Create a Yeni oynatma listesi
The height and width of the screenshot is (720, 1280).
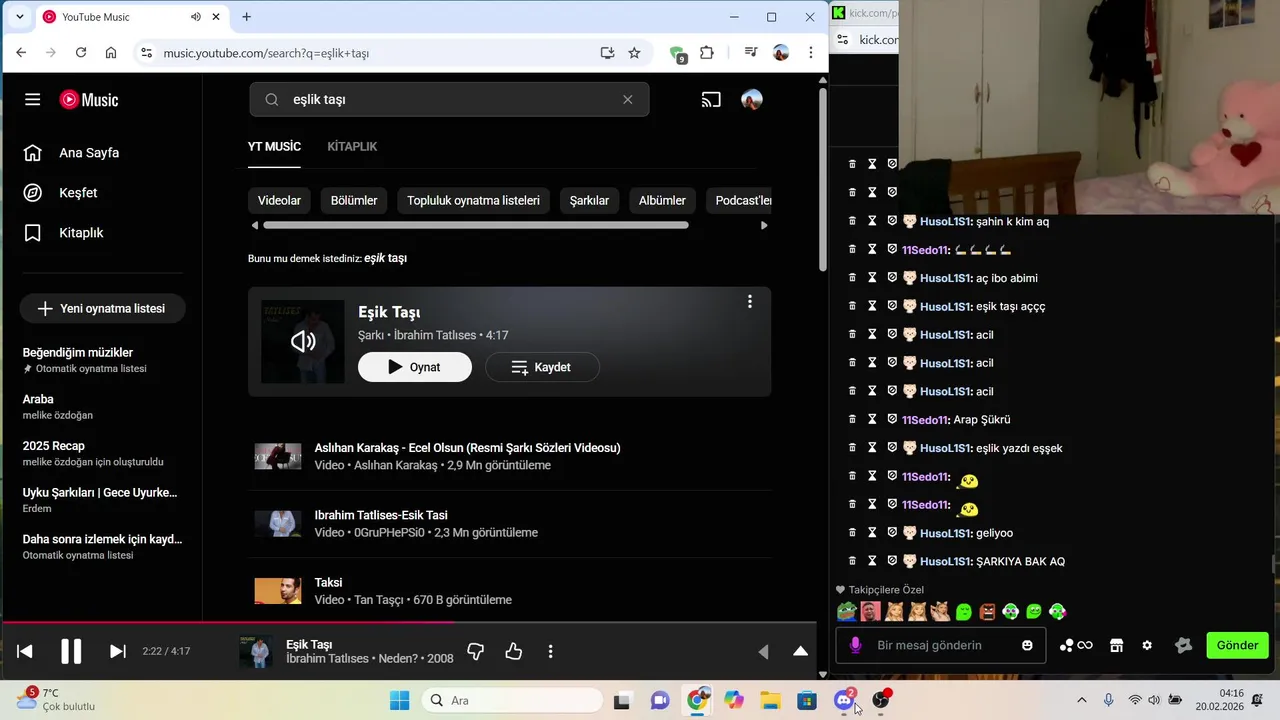[102, 309]
